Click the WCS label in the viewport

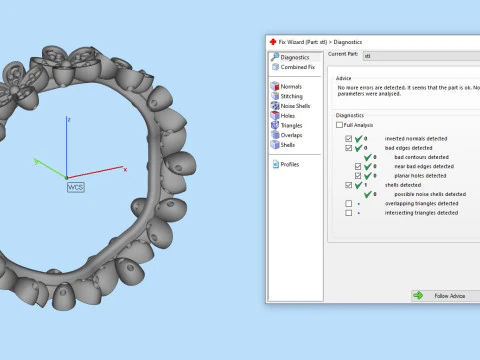tap(76, 187)
